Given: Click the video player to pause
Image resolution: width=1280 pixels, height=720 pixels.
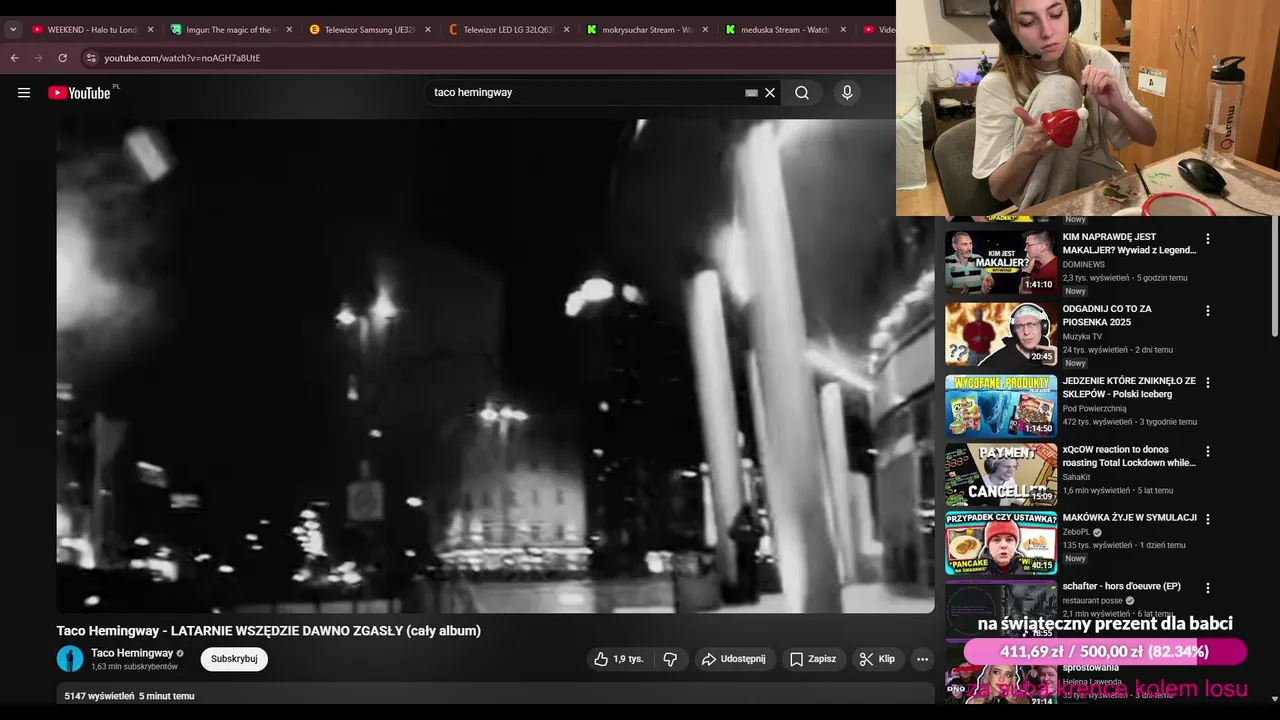Looking at the screenshot, I should 495,366.
